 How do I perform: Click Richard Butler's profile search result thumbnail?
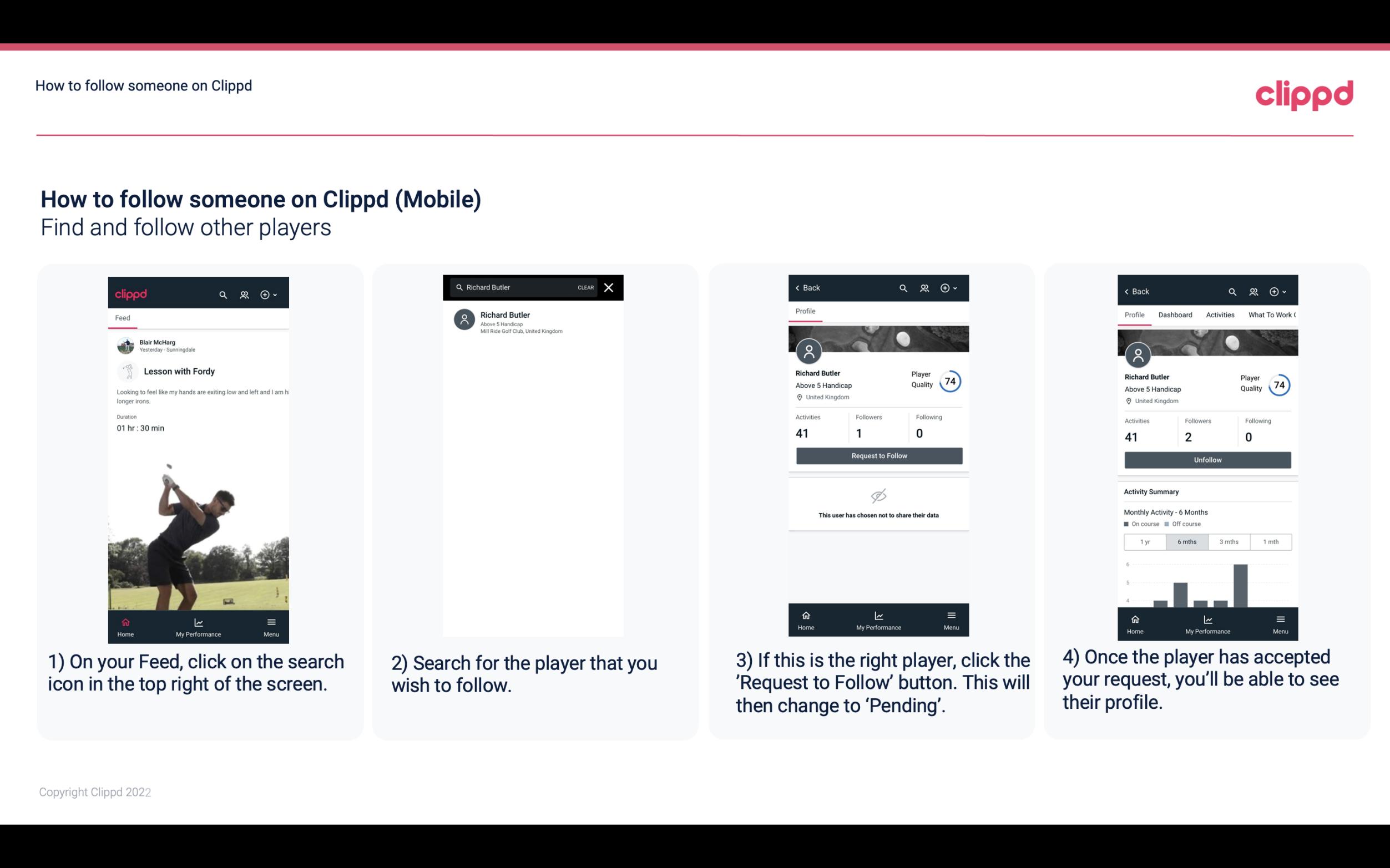pos(465,321)
